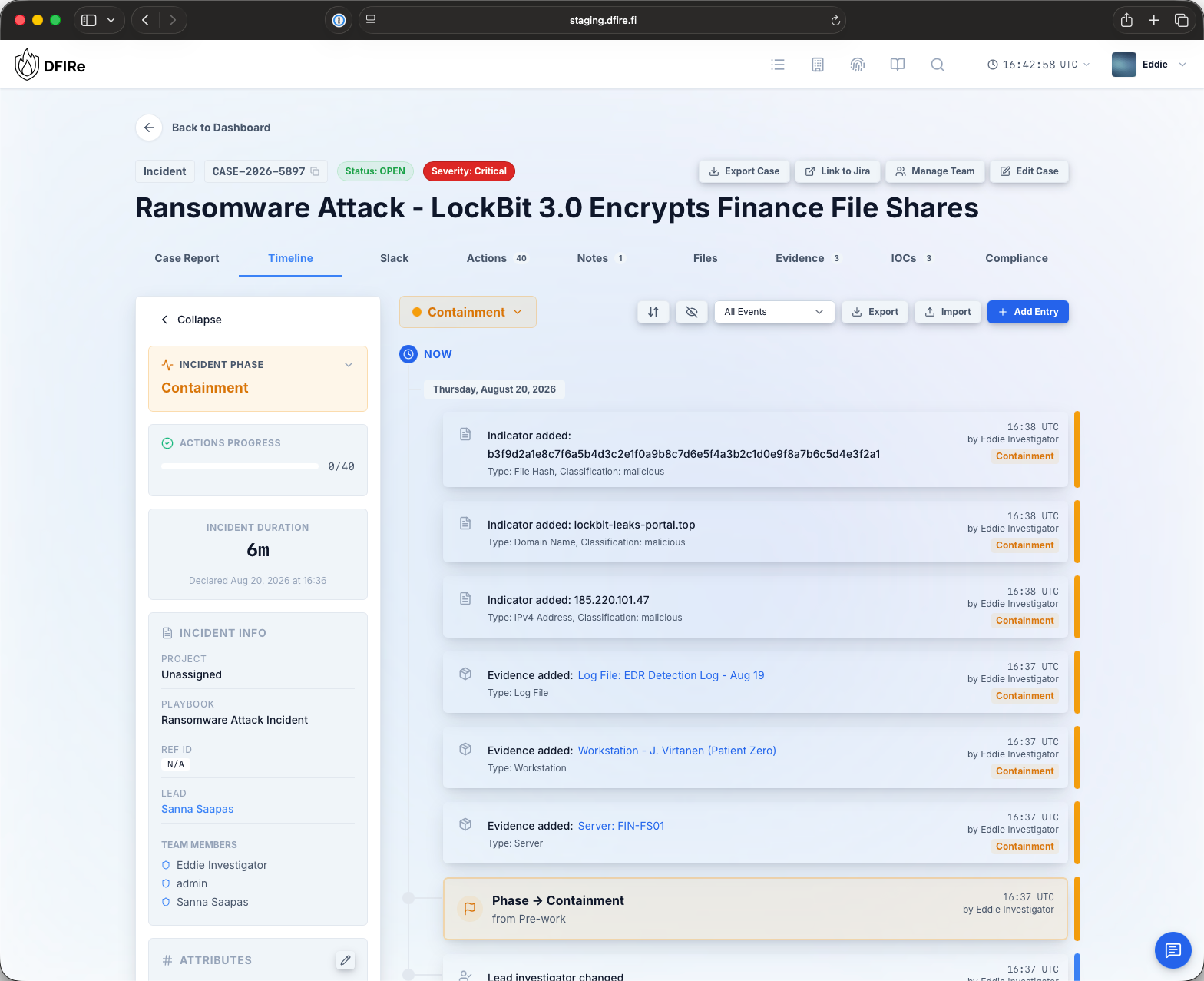Image resolution: width=1204 pixels, height=981 pixels.
Task: Go to the Actions tab
Action: (497, 258)
